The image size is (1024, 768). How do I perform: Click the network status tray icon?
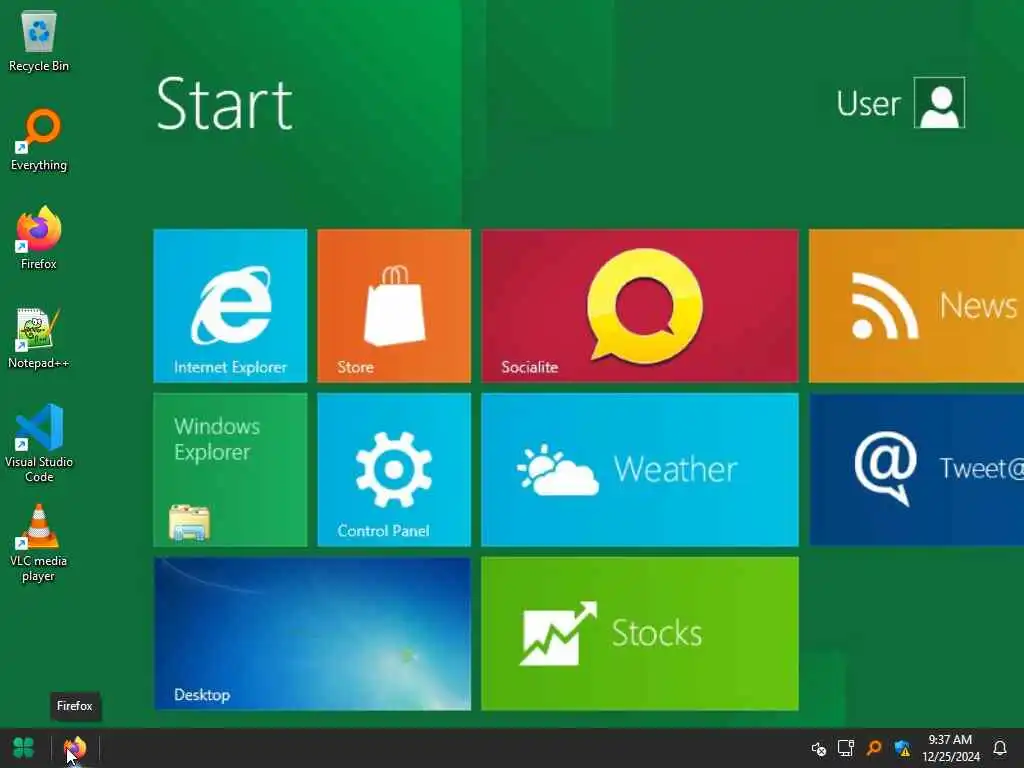point(846,748)
